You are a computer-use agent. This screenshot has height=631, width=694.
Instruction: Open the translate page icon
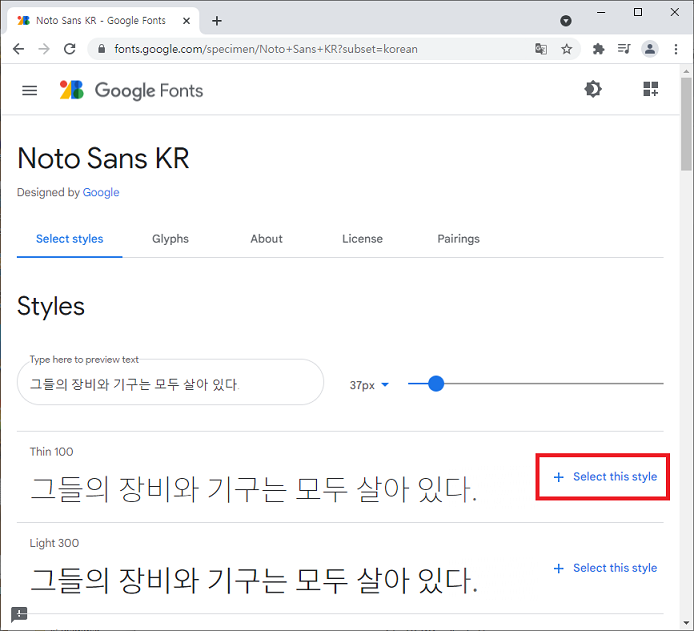point(540,49)
